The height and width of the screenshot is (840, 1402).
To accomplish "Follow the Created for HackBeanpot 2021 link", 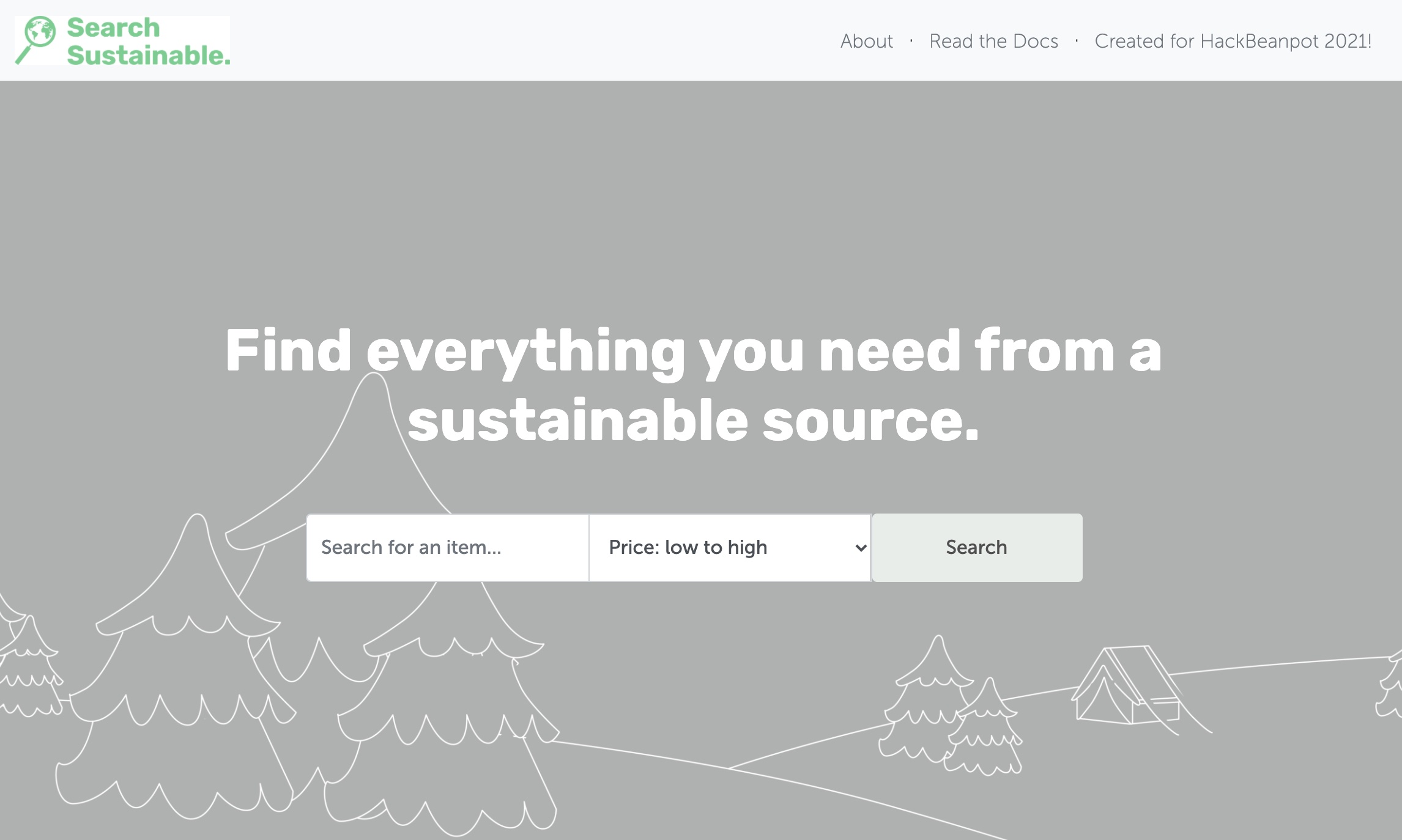I will 1233,41.
